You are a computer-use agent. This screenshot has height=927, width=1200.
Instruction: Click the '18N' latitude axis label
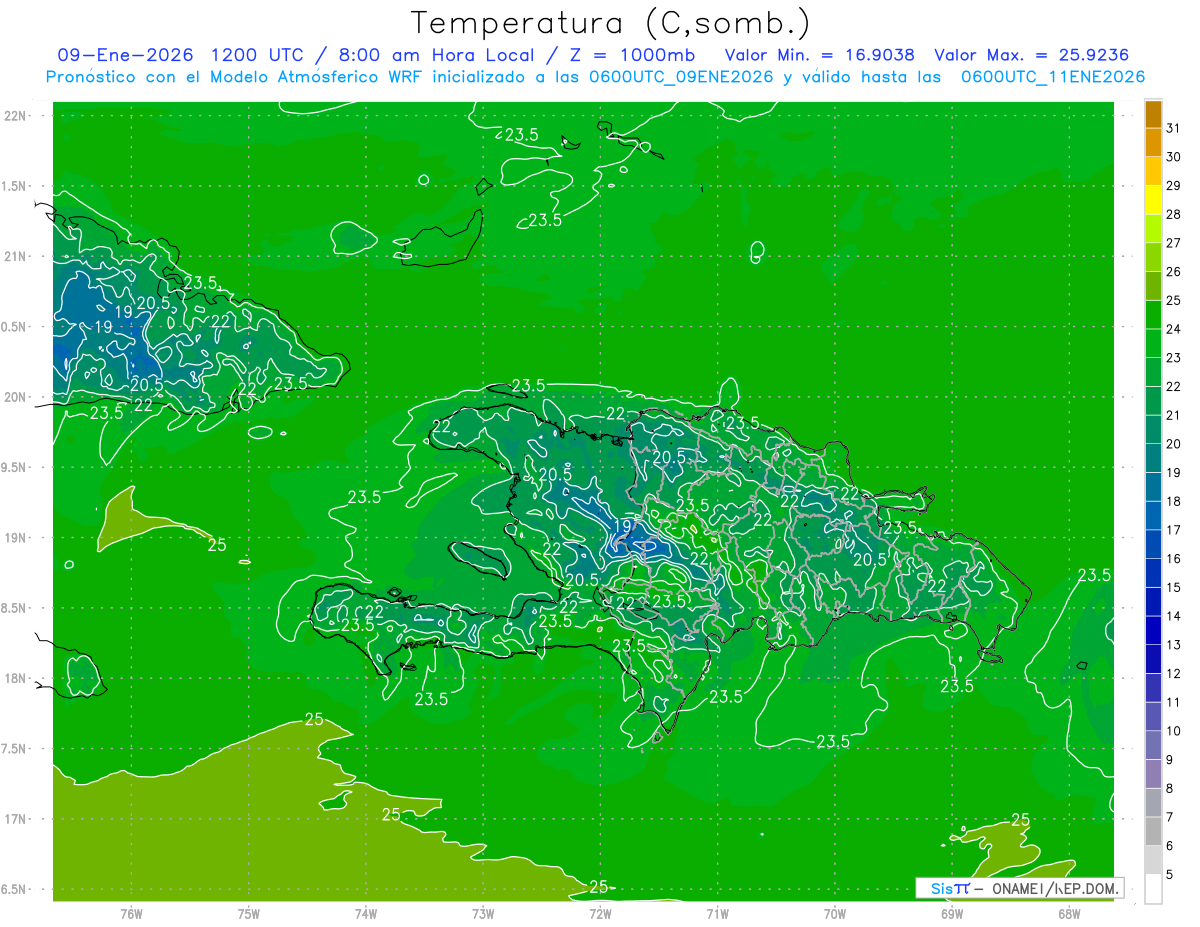pos(15,678)
